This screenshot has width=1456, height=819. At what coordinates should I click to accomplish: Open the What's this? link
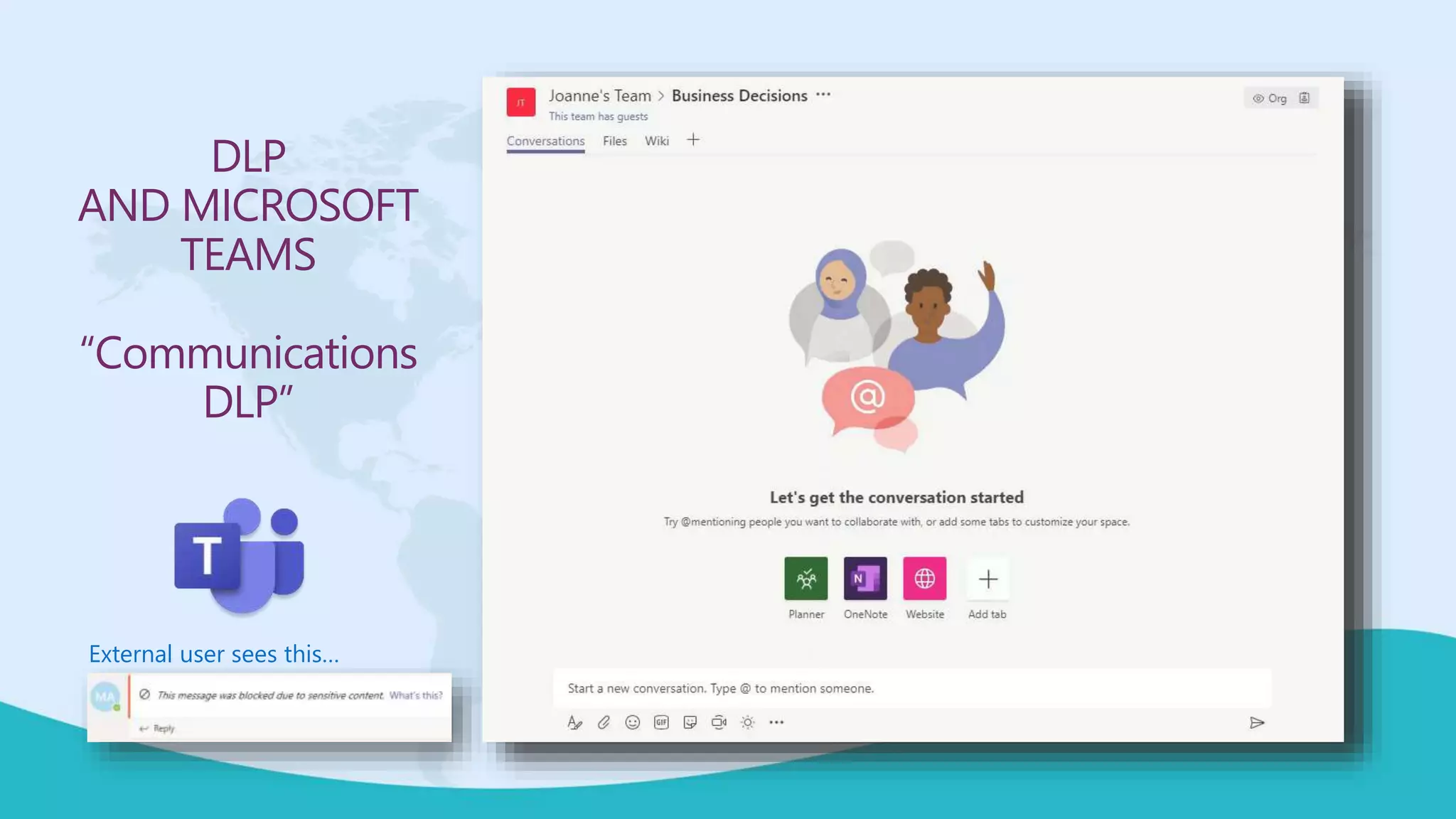coord(415,695)
